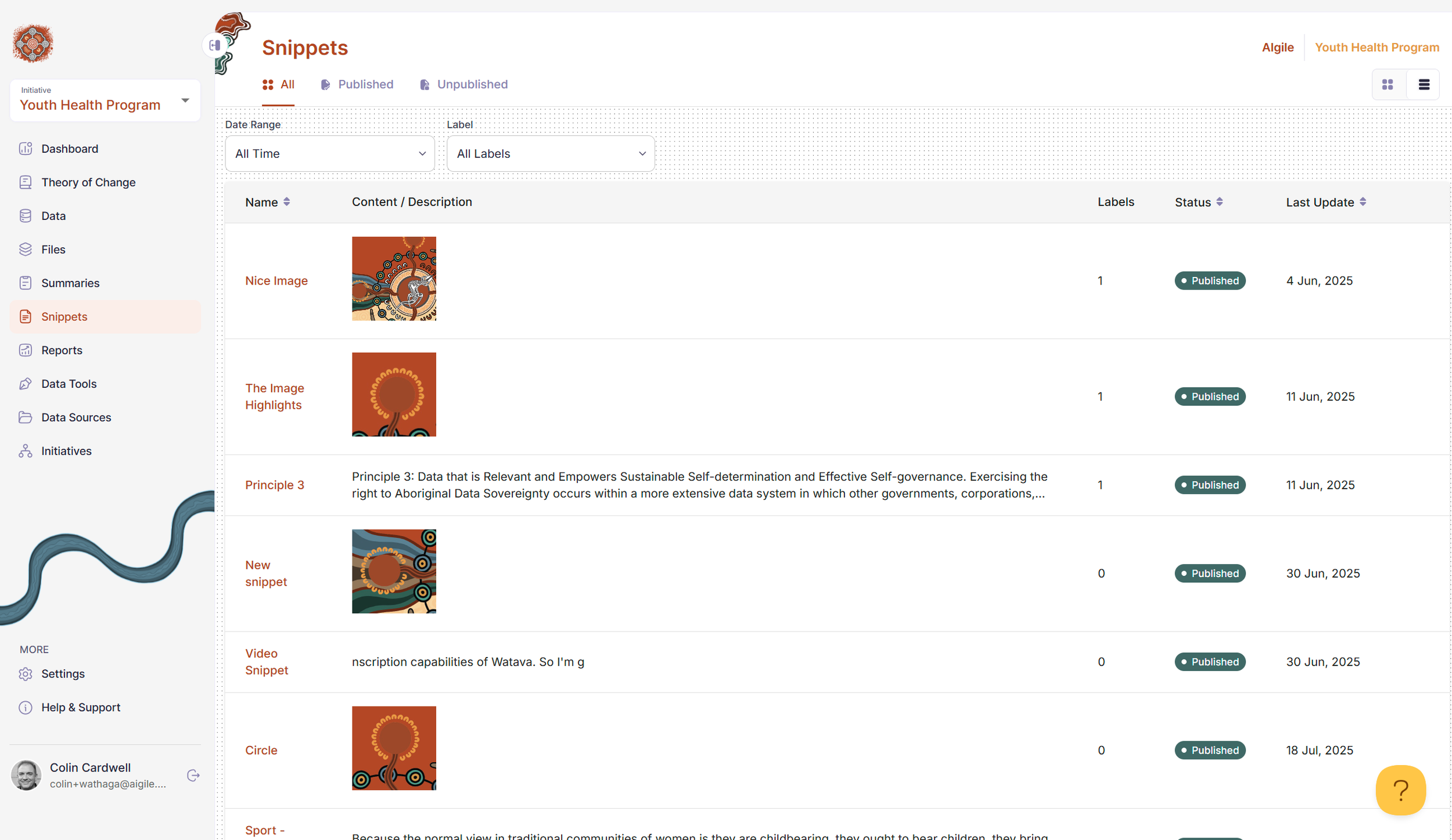Enable list view for snippets
Viewport: 1452px width, 840px height.
(1424, 84)
